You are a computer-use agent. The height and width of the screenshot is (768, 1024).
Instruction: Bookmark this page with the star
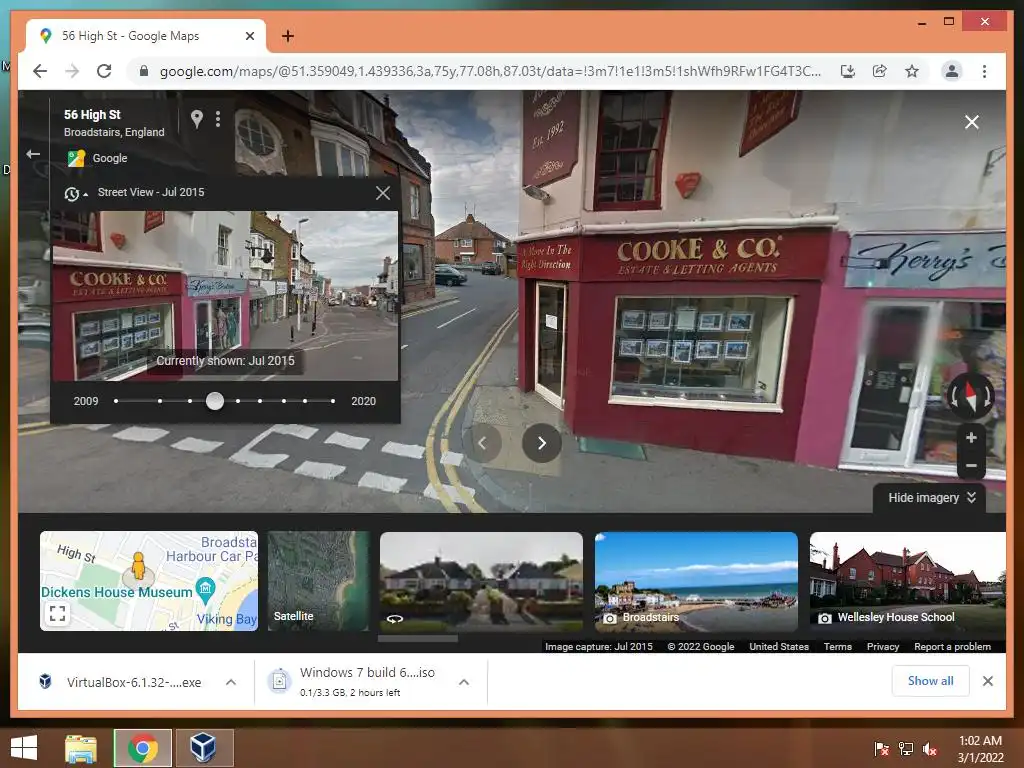[912, 71]
